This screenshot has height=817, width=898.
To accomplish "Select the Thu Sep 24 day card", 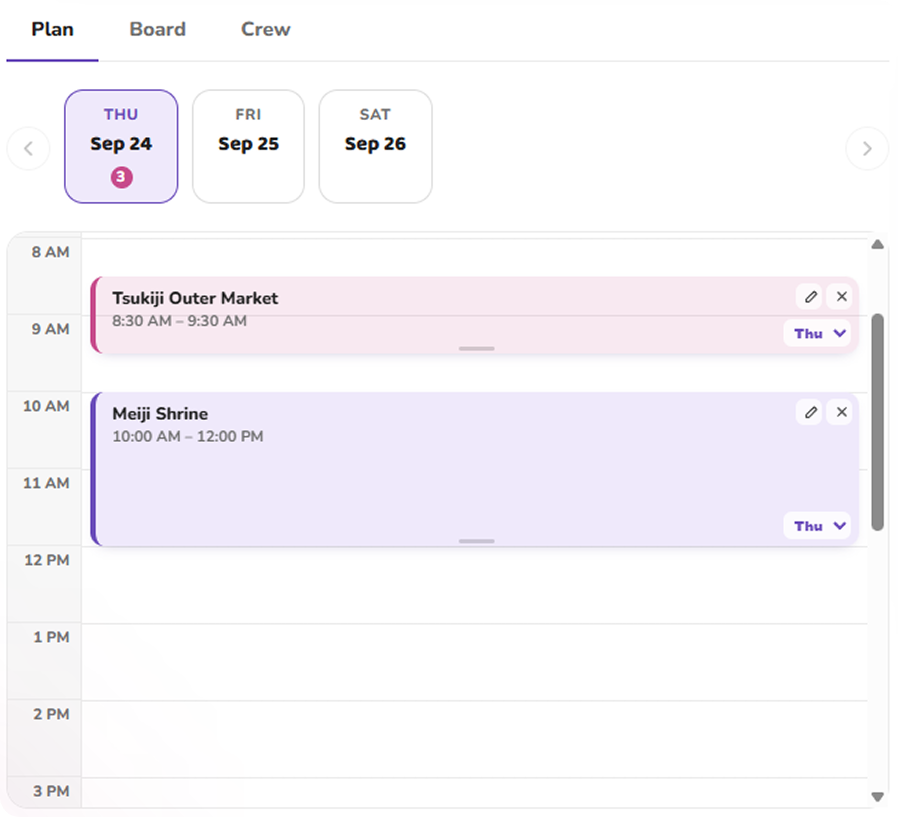I will 121,147.
